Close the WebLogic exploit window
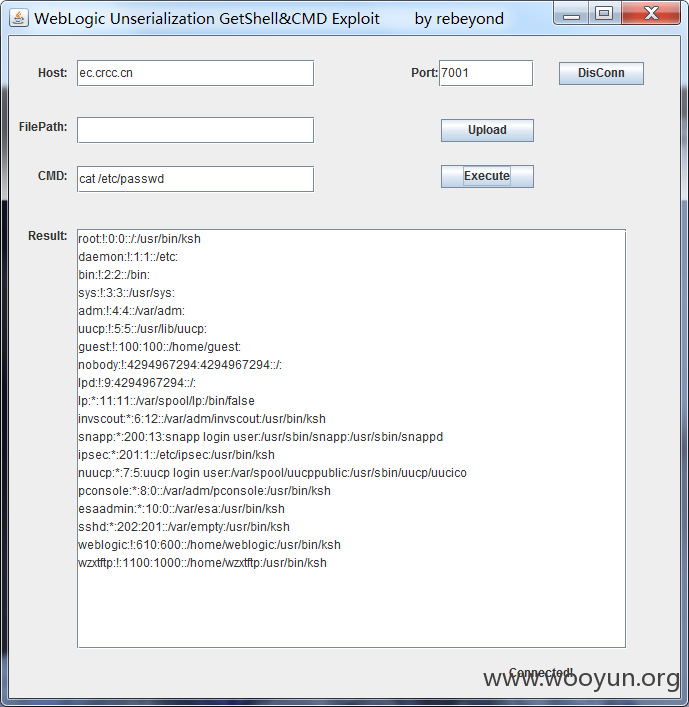Viewport: 689px width, 707px height. (651, 14)
